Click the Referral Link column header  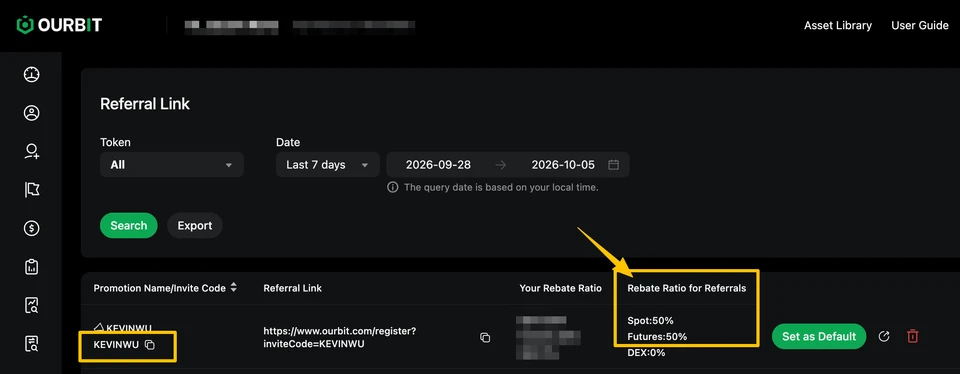point(293,288)
